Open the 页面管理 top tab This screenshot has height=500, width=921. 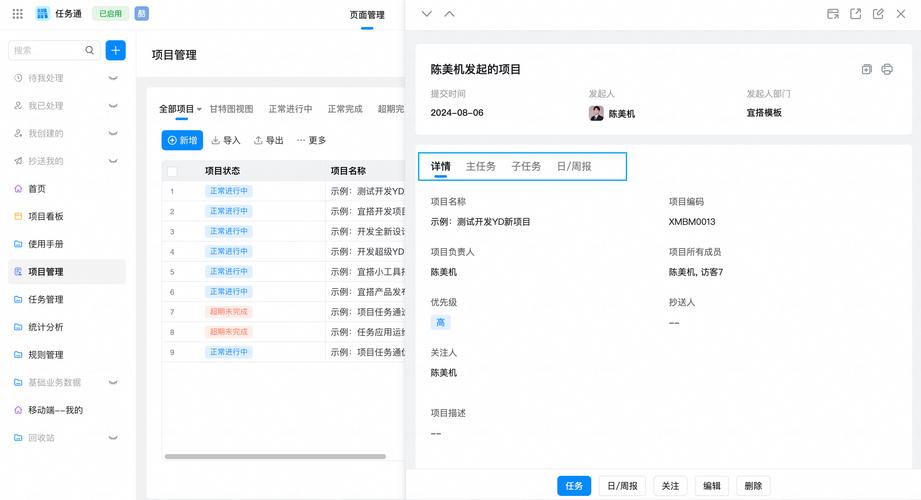click(367, 15)
